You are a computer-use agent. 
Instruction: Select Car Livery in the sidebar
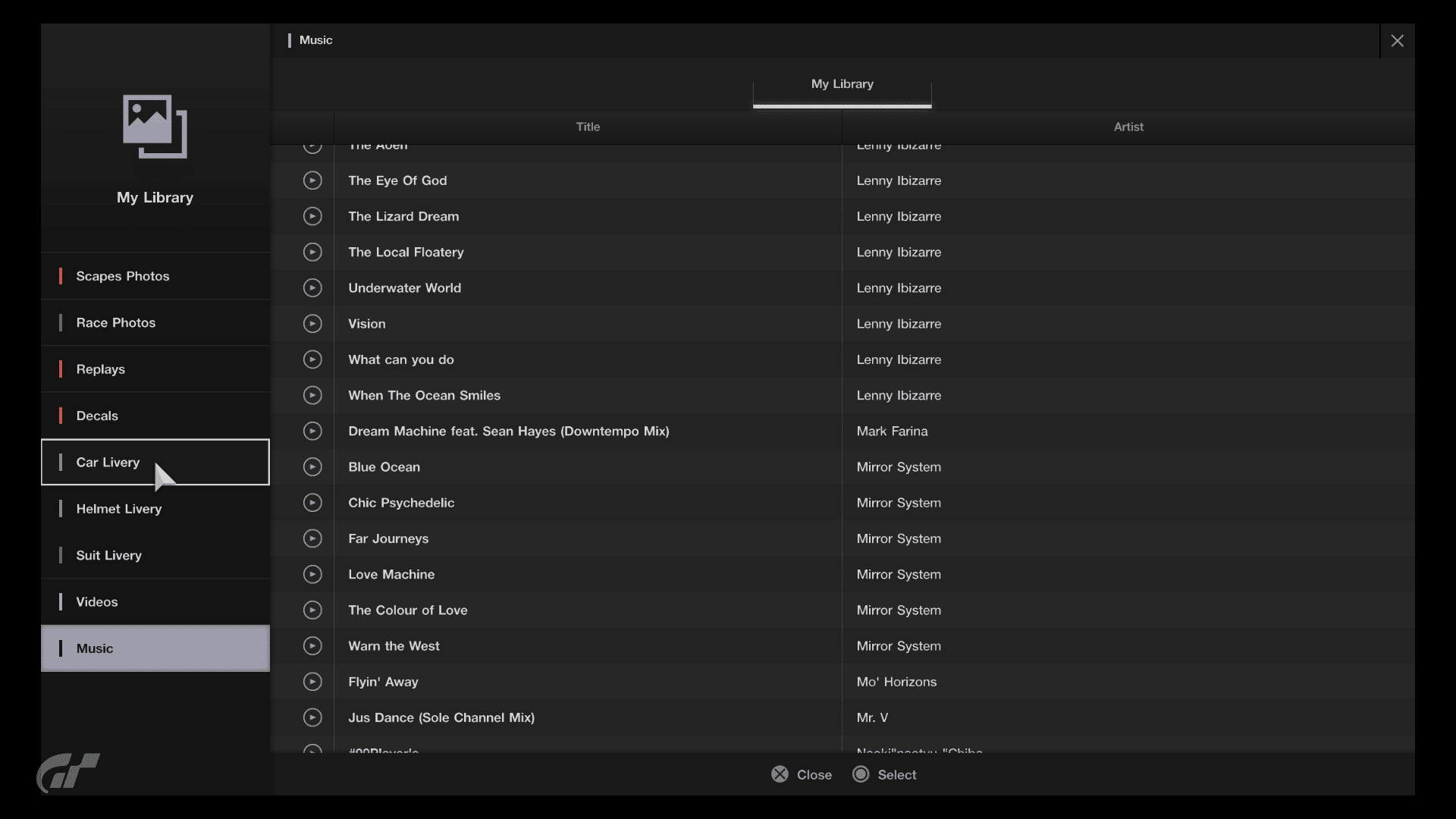(155, 462)
